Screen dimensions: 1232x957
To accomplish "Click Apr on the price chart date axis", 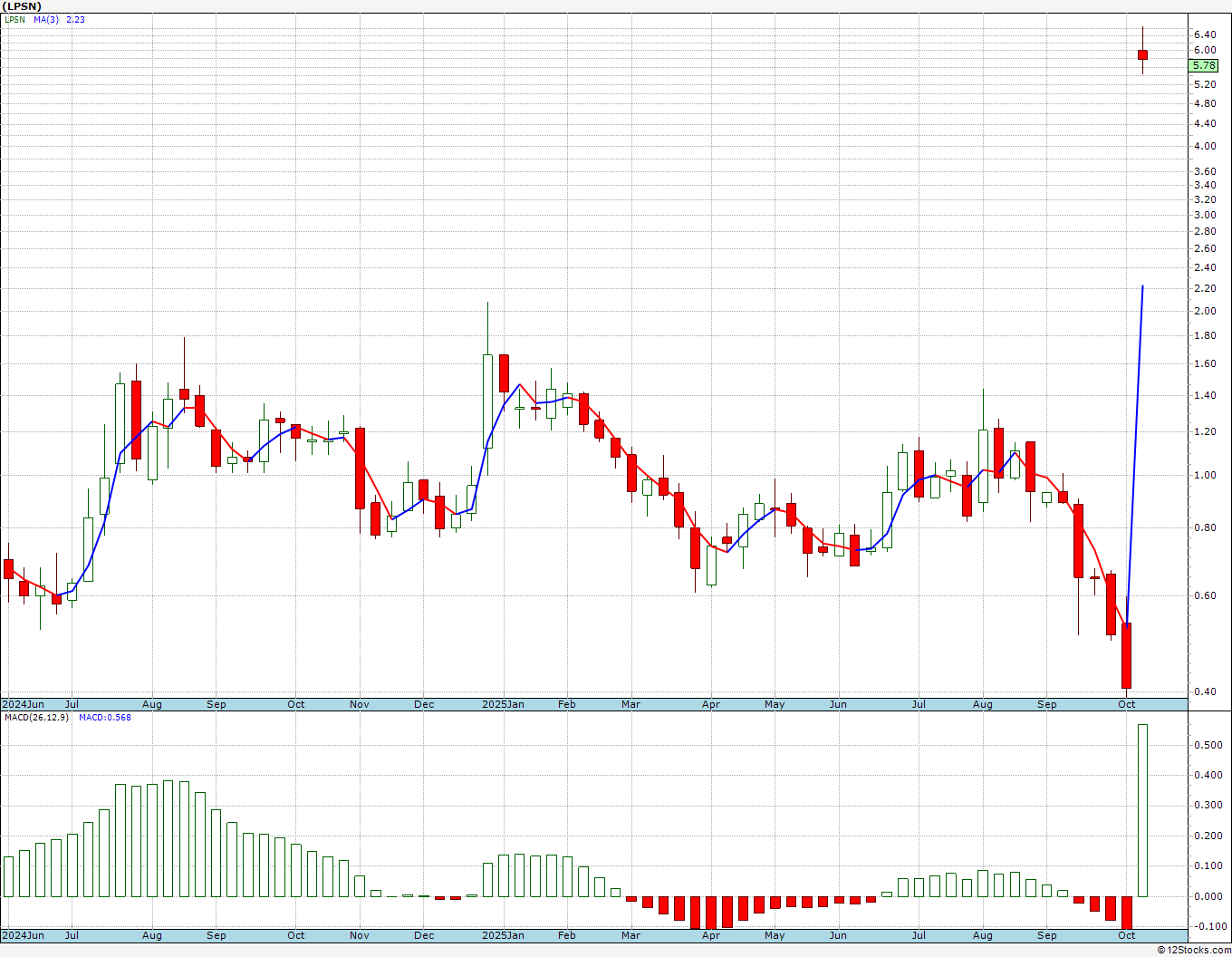I will click(711, 704).
